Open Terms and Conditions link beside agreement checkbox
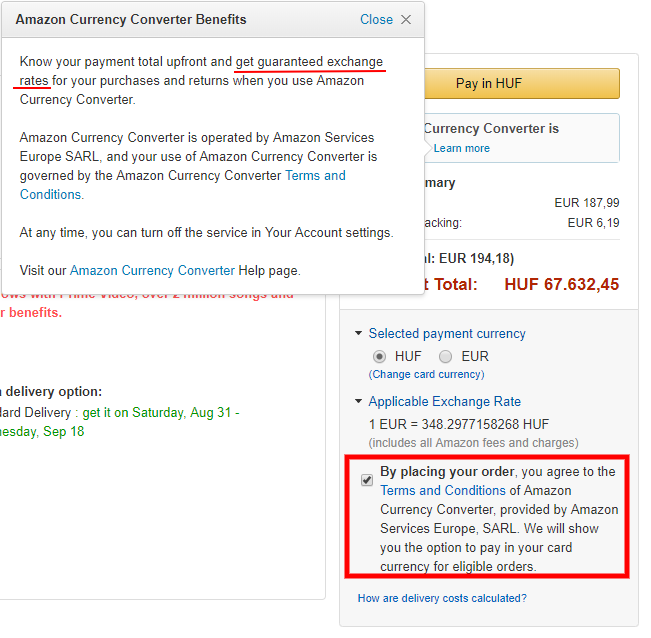Screen dimensions: 651x638 click(443, 491)
